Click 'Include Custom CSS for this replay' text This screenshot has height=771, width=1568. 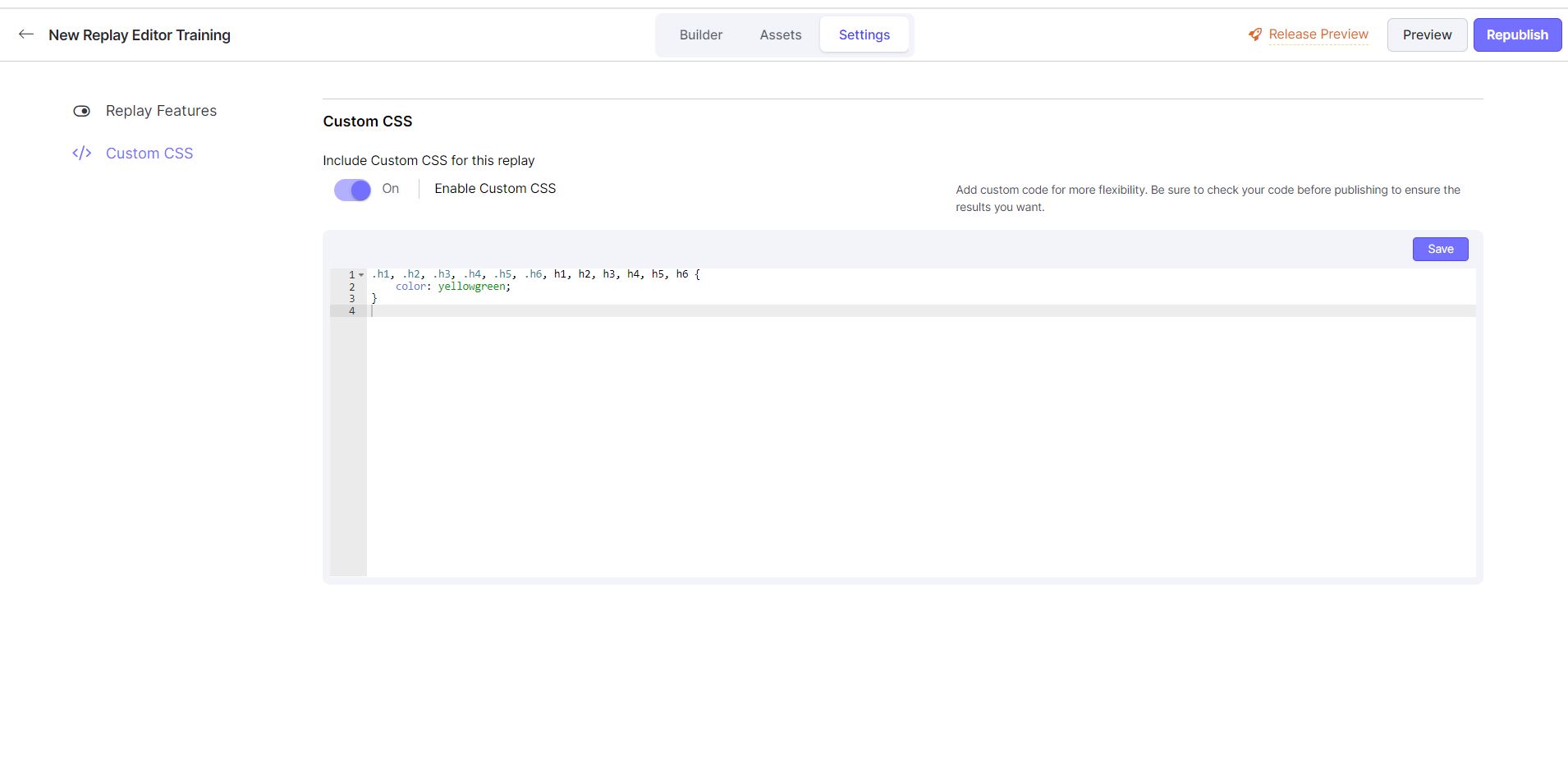click(429, 161)
